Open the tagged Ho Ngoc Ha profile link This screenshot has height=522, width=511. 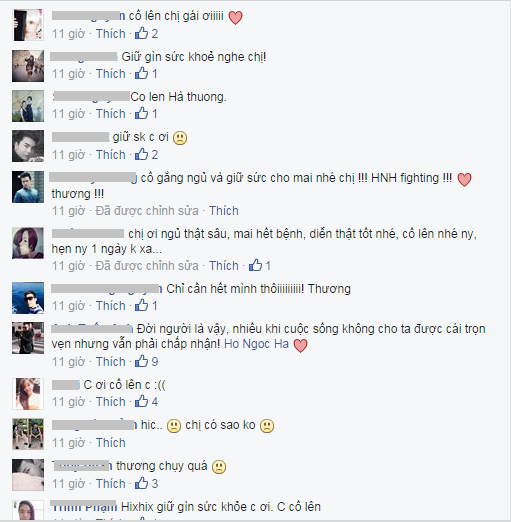(256, 344)
